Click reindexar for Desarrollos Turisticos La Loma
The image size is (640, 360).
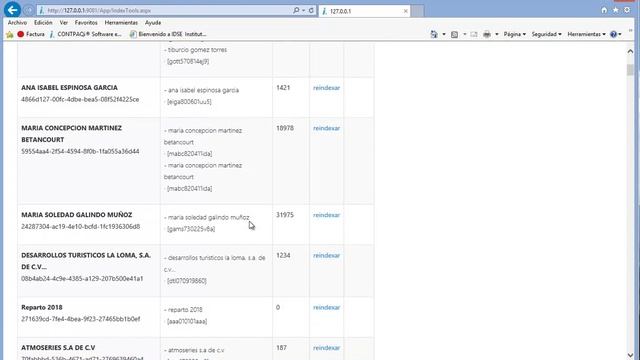(x=326, y=256)
